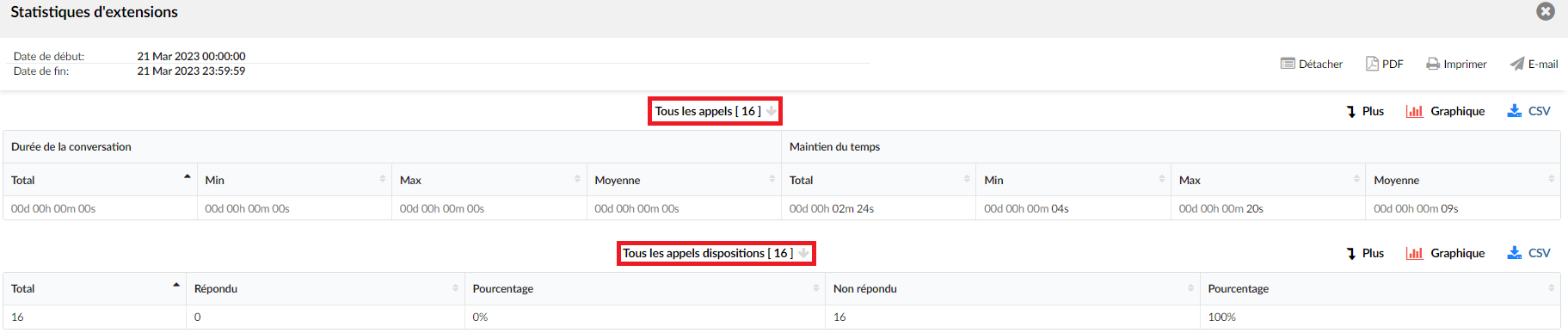
Task: Click the Détacher window icon
Action: (1288, 64)
